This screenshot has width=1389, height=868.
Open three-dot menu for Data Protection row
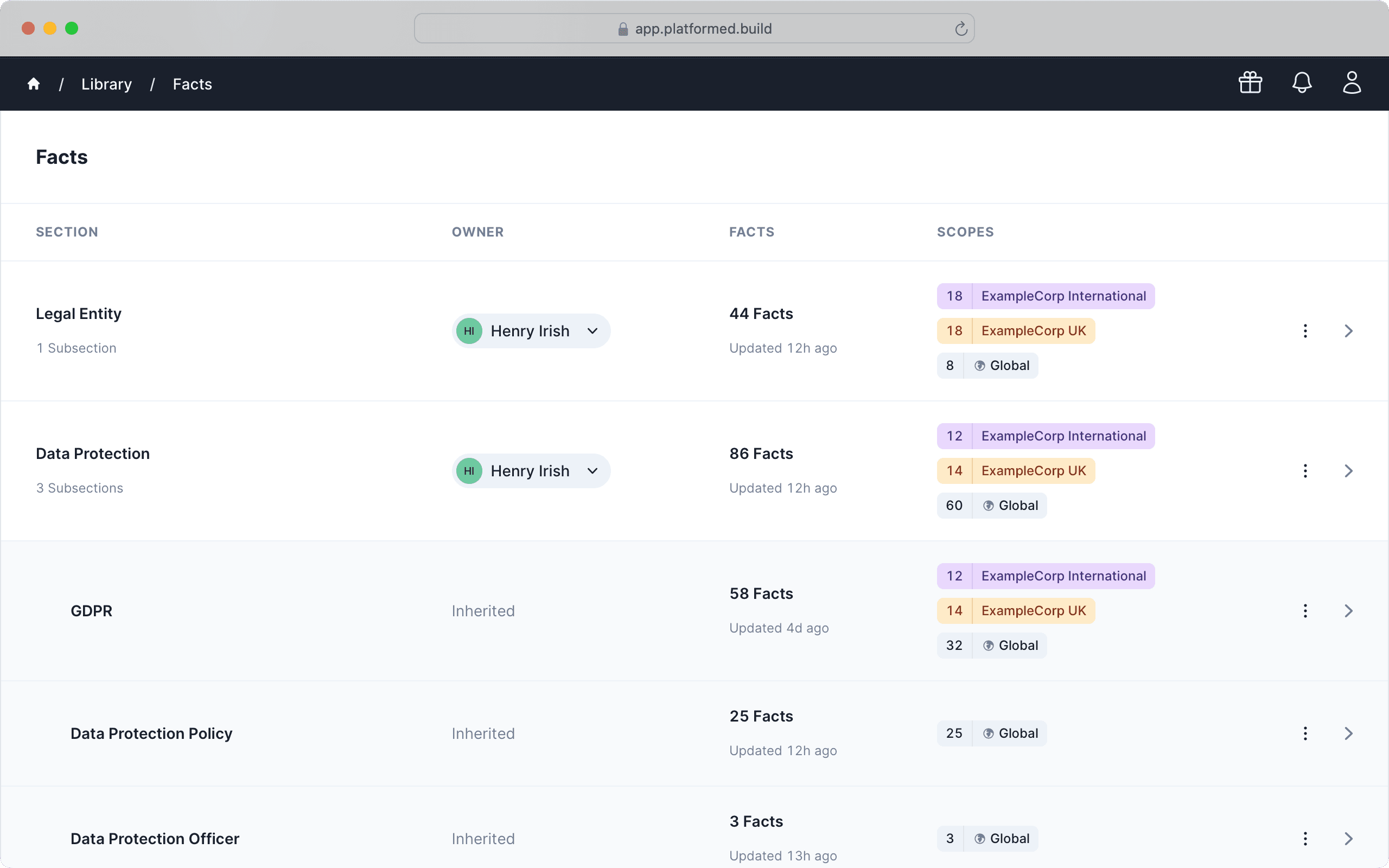[1305, 471]
